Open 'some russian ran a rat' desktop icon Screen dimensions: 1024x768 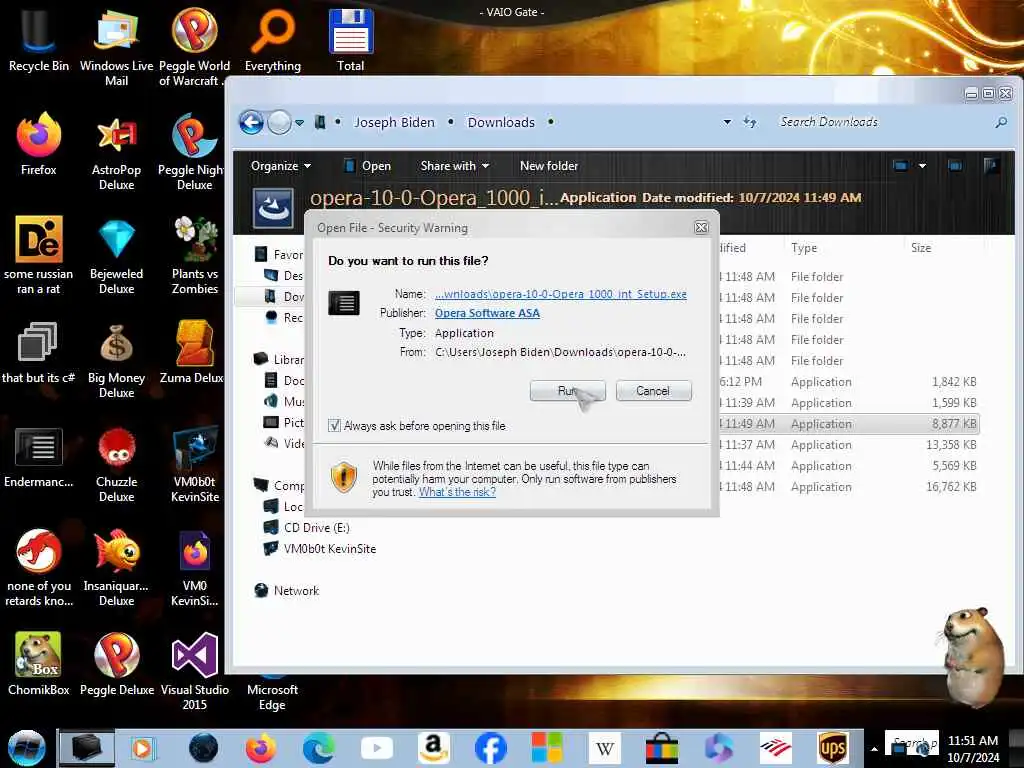click(39, 255)
